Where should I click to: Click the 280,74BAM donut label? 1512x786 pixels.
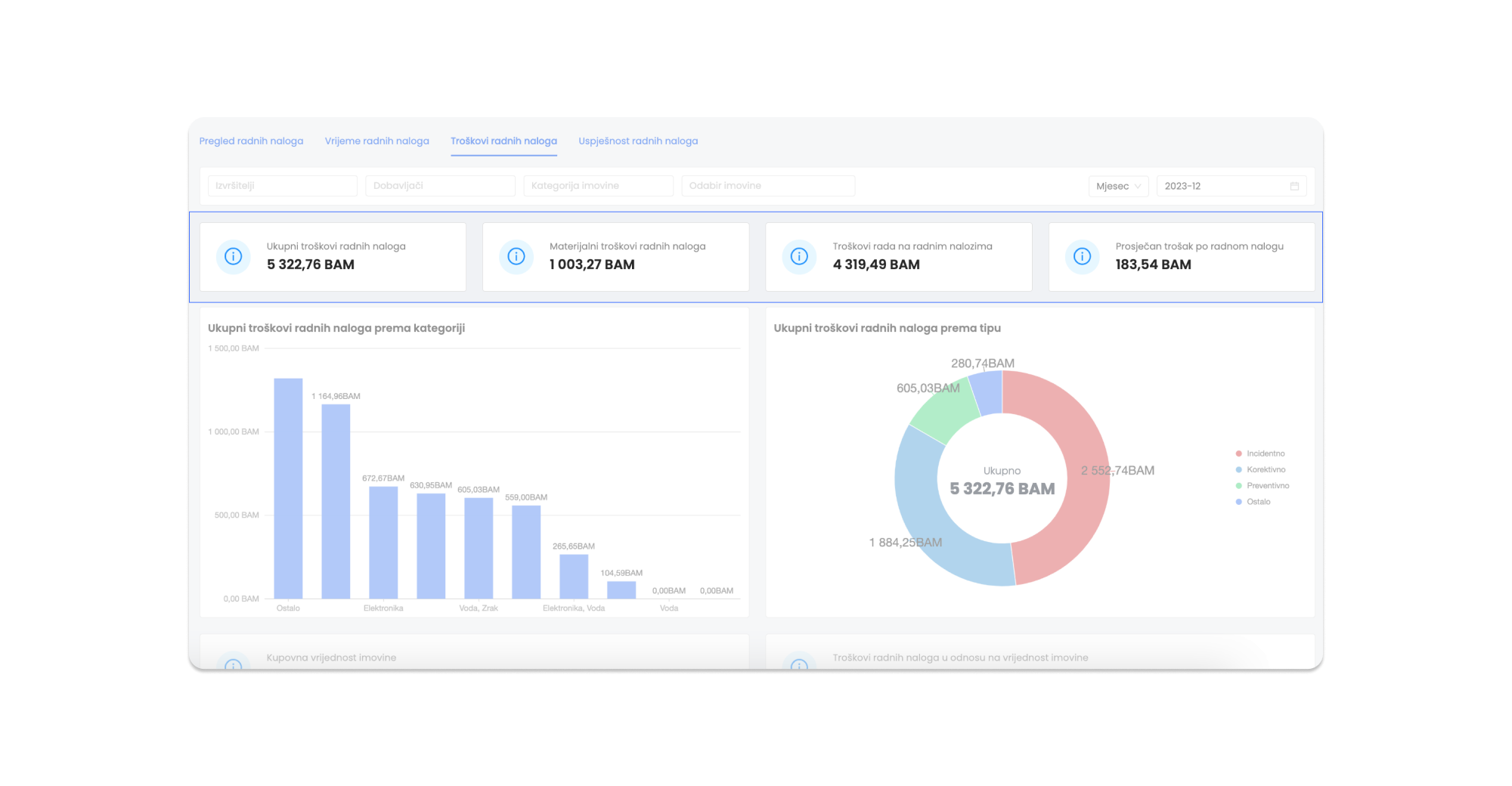983,363
